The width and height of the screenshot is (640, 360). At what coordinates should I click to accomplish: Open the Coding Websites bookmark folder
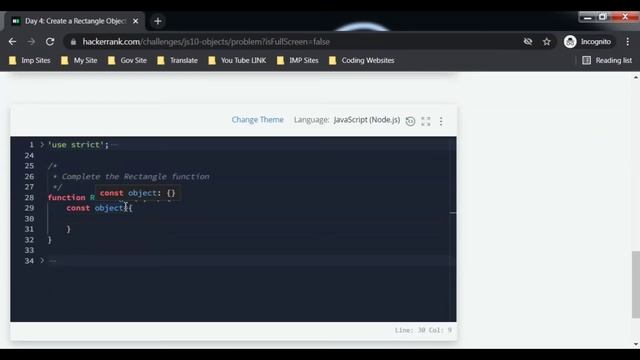[x=362, y=60]
